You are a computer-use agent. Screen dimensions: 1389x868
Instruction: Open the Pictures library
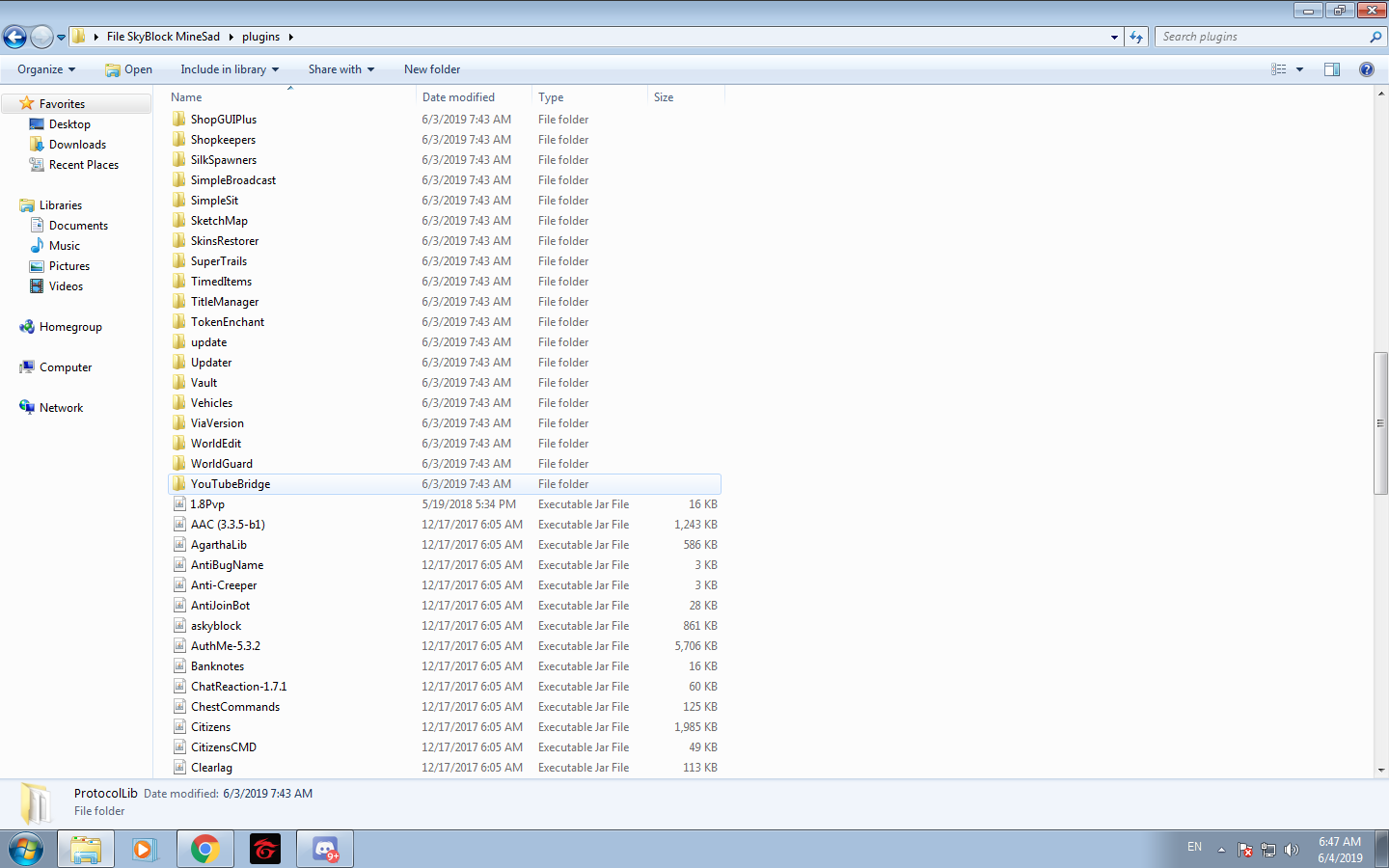tap(69, 266)
